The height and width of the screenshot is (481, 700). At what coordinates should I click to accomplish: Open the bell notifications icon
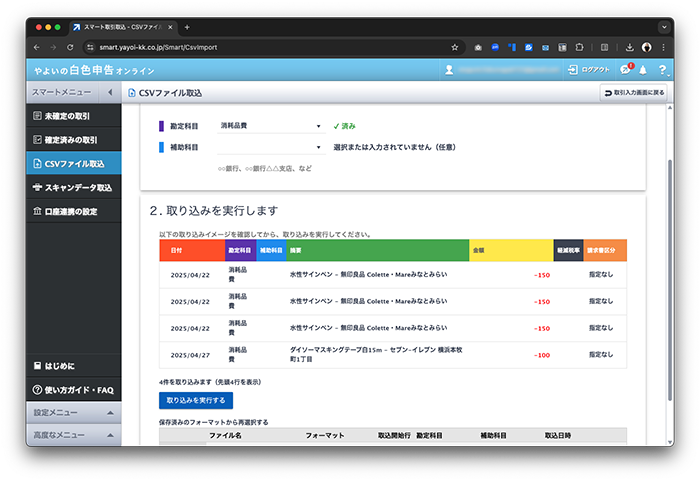click(643, 70)
